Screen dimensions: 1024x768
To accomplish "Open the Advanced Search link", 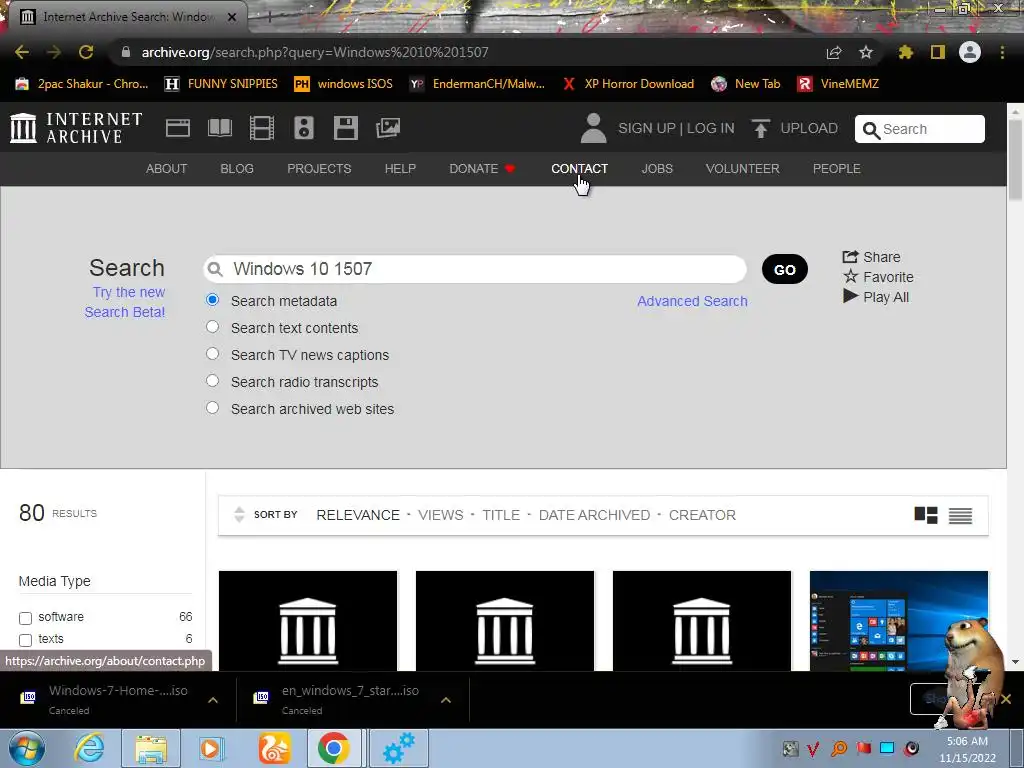I will [692, 301].
